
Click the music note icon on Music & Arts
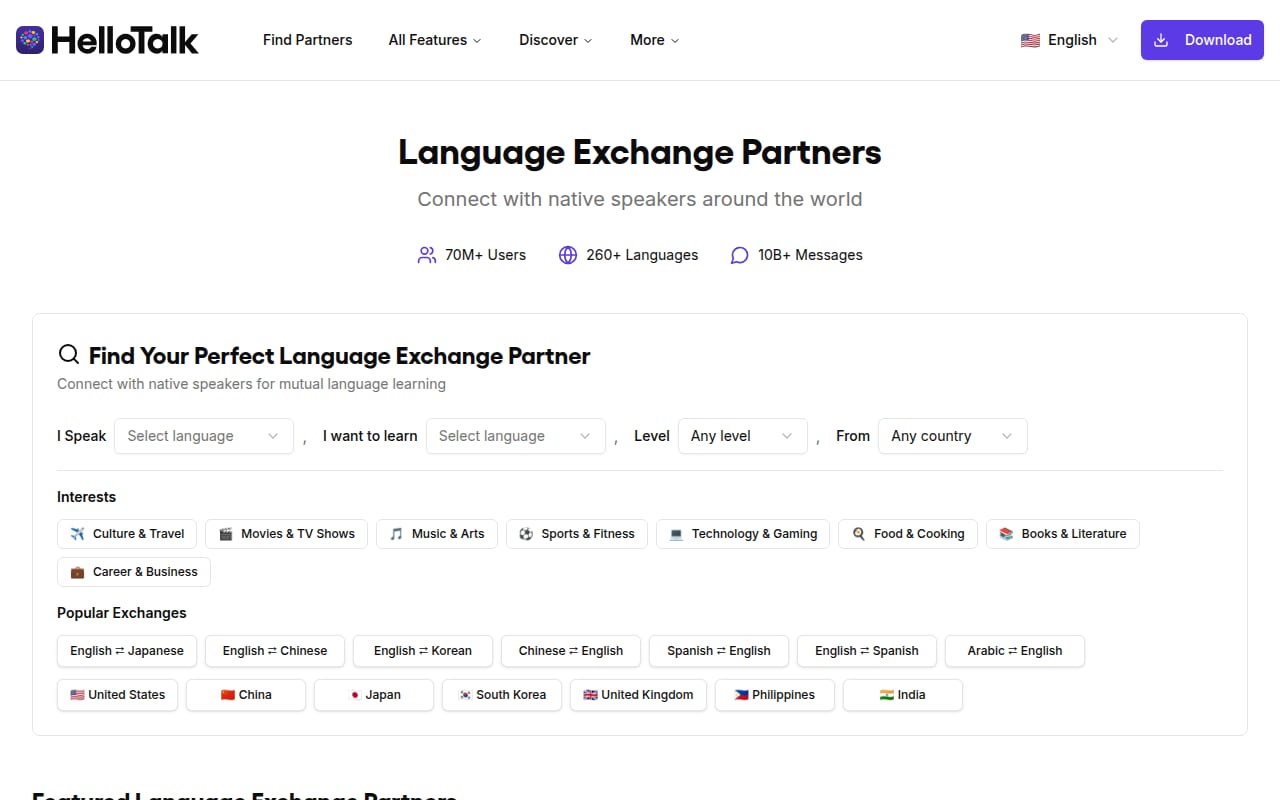click(397, 534)
